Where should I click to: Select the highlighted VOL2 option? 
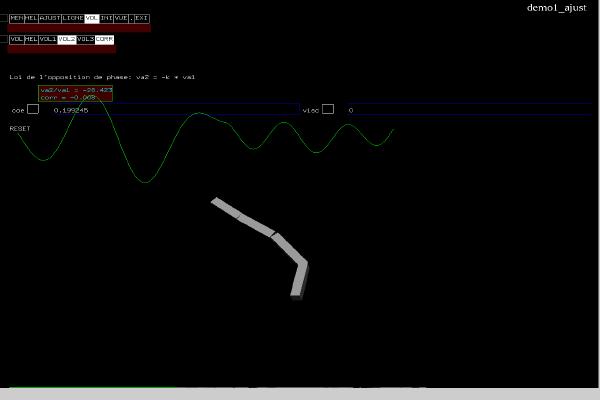pyautogui.click(x=67, y=39)
